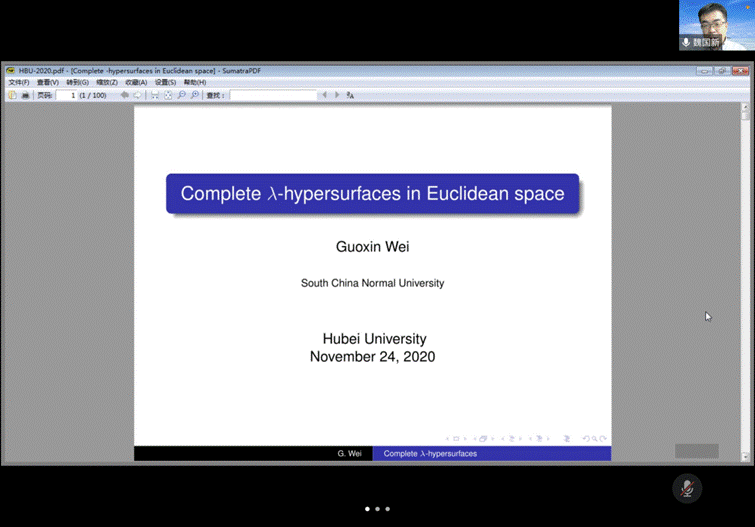Image resolution: width=755 pixels, height=527 pixels.
Task: Click the Fit Page icon
Action: click(168, 95)
